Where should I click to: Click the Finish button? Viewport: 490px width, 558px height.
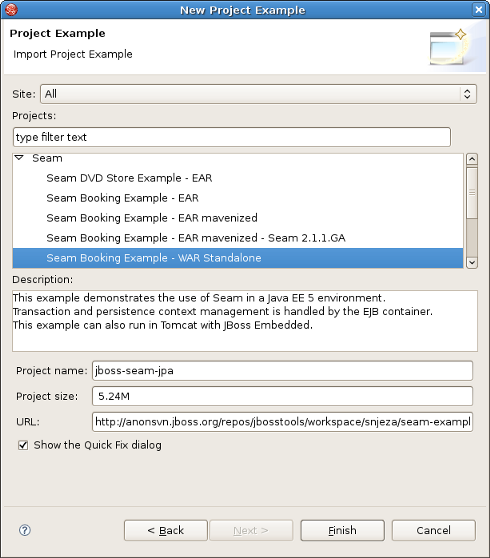pyautogui.click(x=342, y=530)
